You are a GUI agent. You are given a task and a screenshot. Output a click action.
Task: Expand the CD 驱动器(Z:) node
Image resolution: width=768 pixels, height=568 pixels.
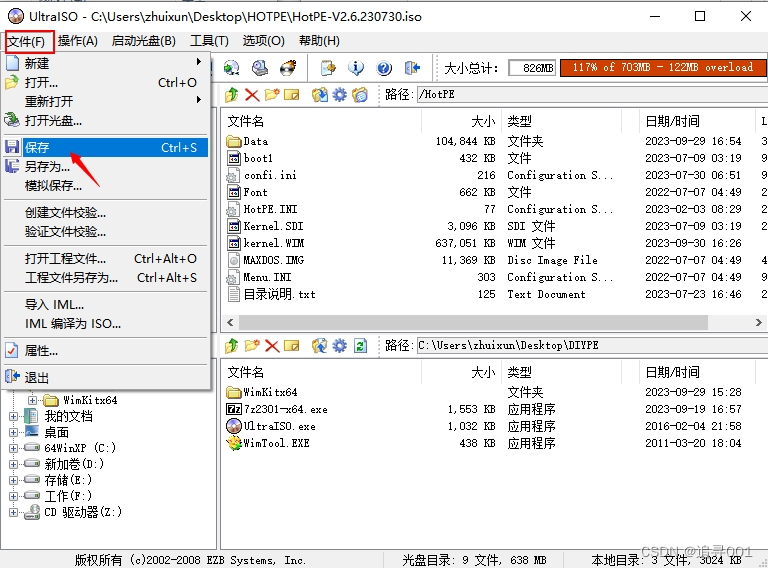(13, 512)
